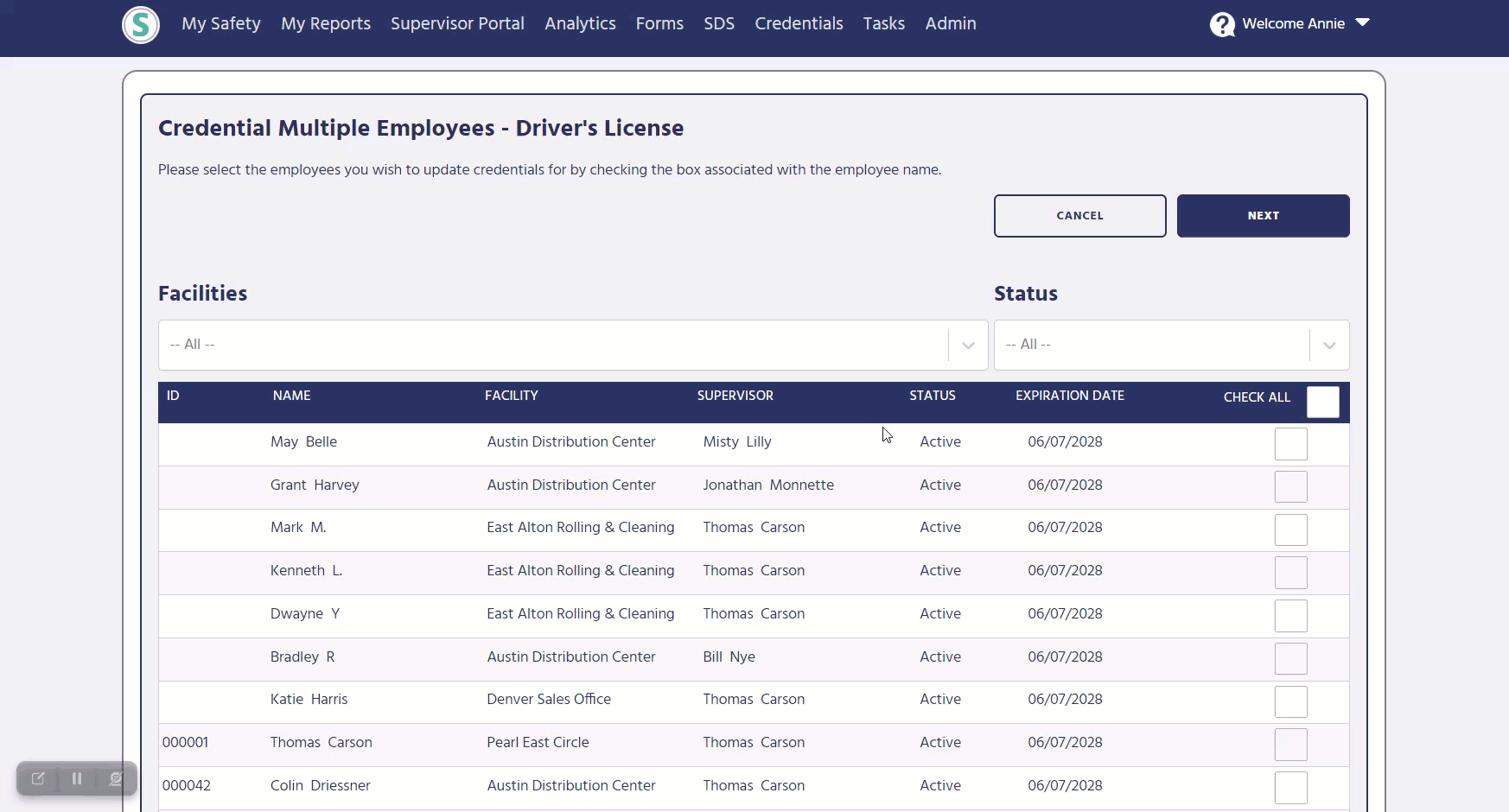Click the CANCEL button
Screen dimensions: 1509x812
[x=1079, y=215]
